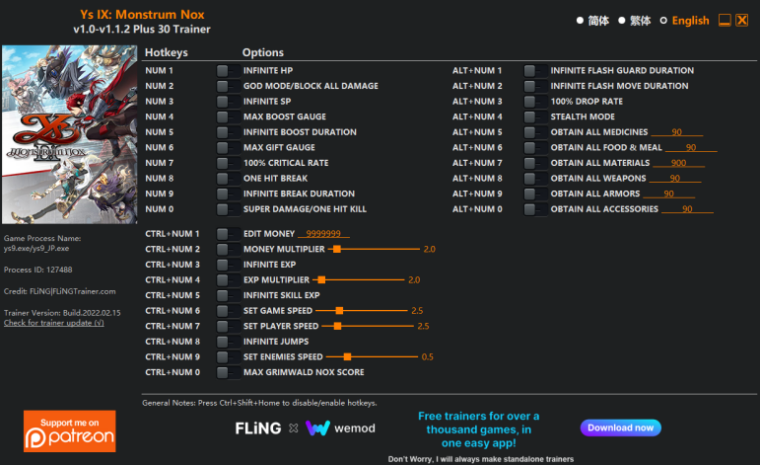Click game process name ys9.exe text
This screenshot has width=760, height=465.
click(x=36, y=248)
